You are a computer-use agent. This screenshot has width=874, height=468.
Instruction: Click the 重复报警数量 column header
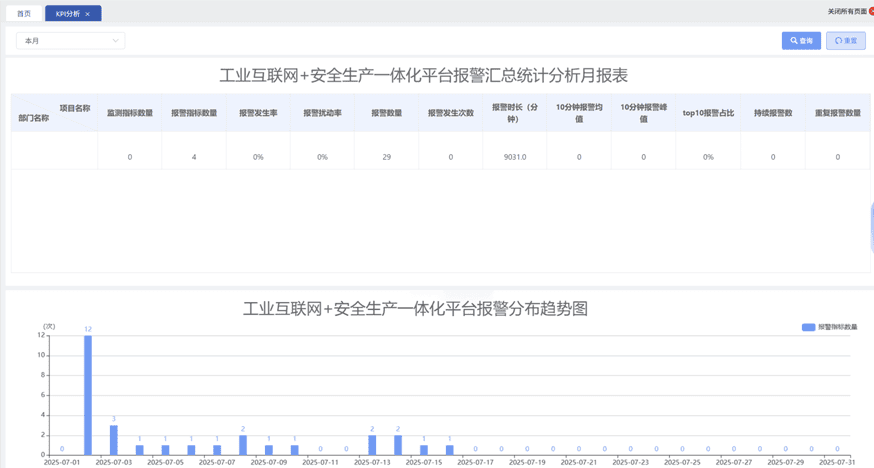837,113
